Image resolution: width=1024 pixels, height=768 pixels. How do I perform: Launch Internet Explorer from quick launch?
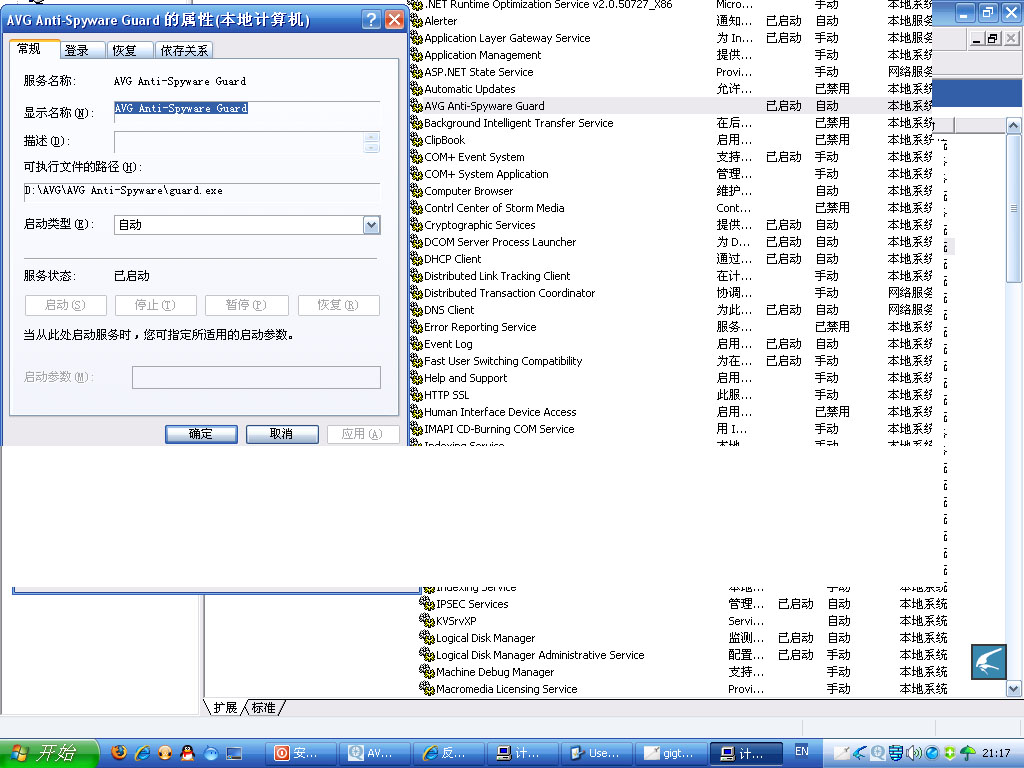tap(142, 753)
